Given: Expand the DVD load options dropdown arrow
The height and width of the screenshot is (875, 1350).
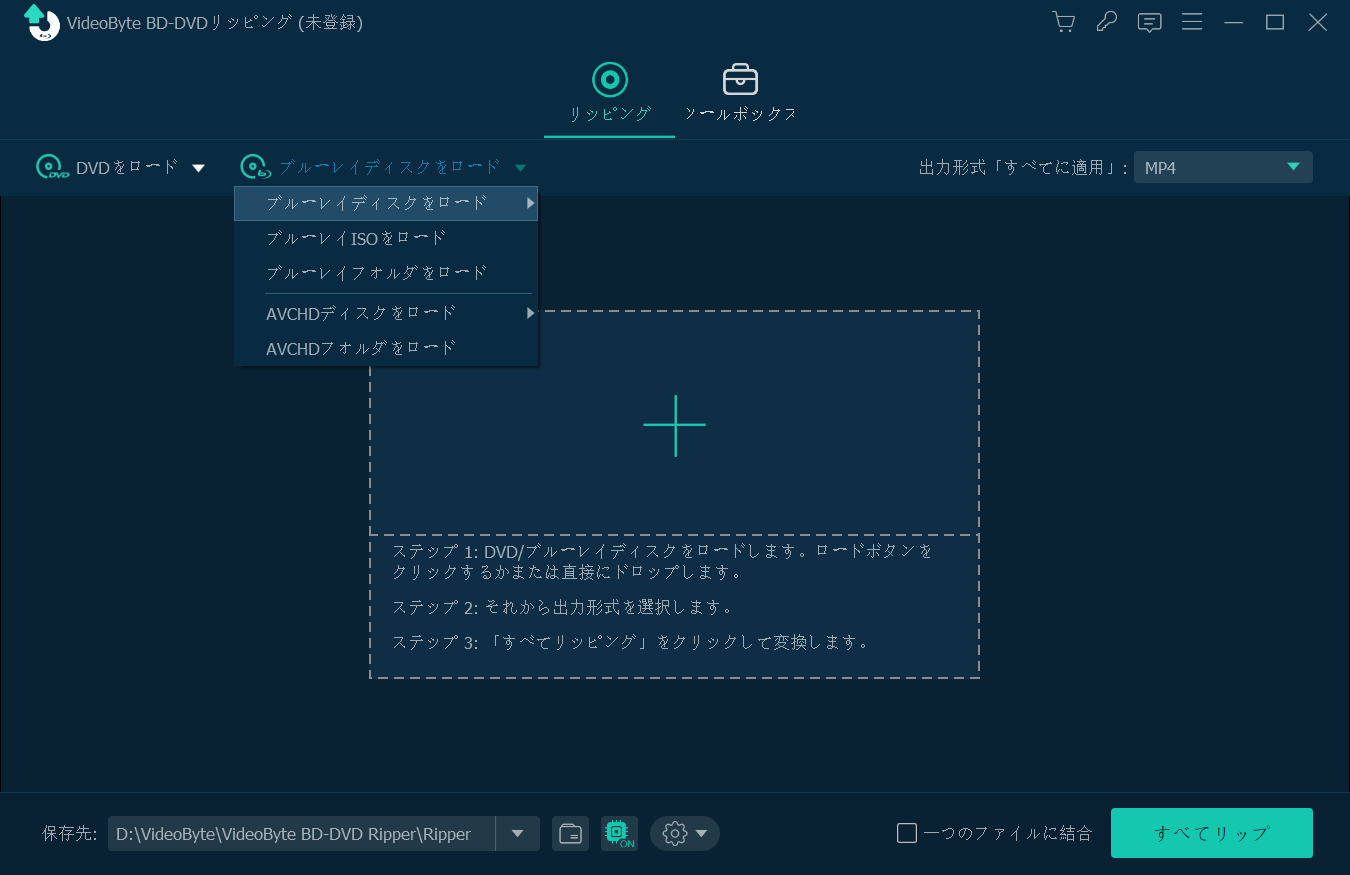Looking at the screenshot, I should coord(200,167).
